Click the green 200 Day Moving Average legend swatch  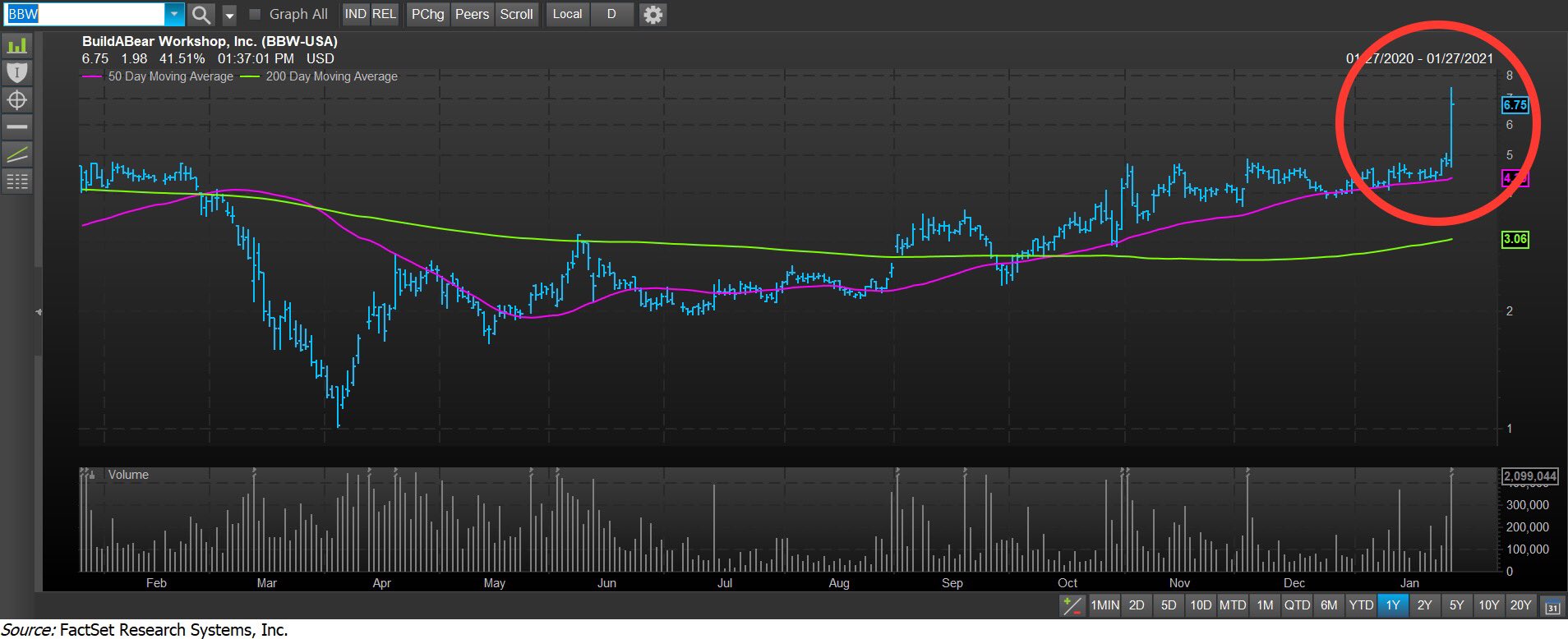pyautogui.click(x=250, y=76)
